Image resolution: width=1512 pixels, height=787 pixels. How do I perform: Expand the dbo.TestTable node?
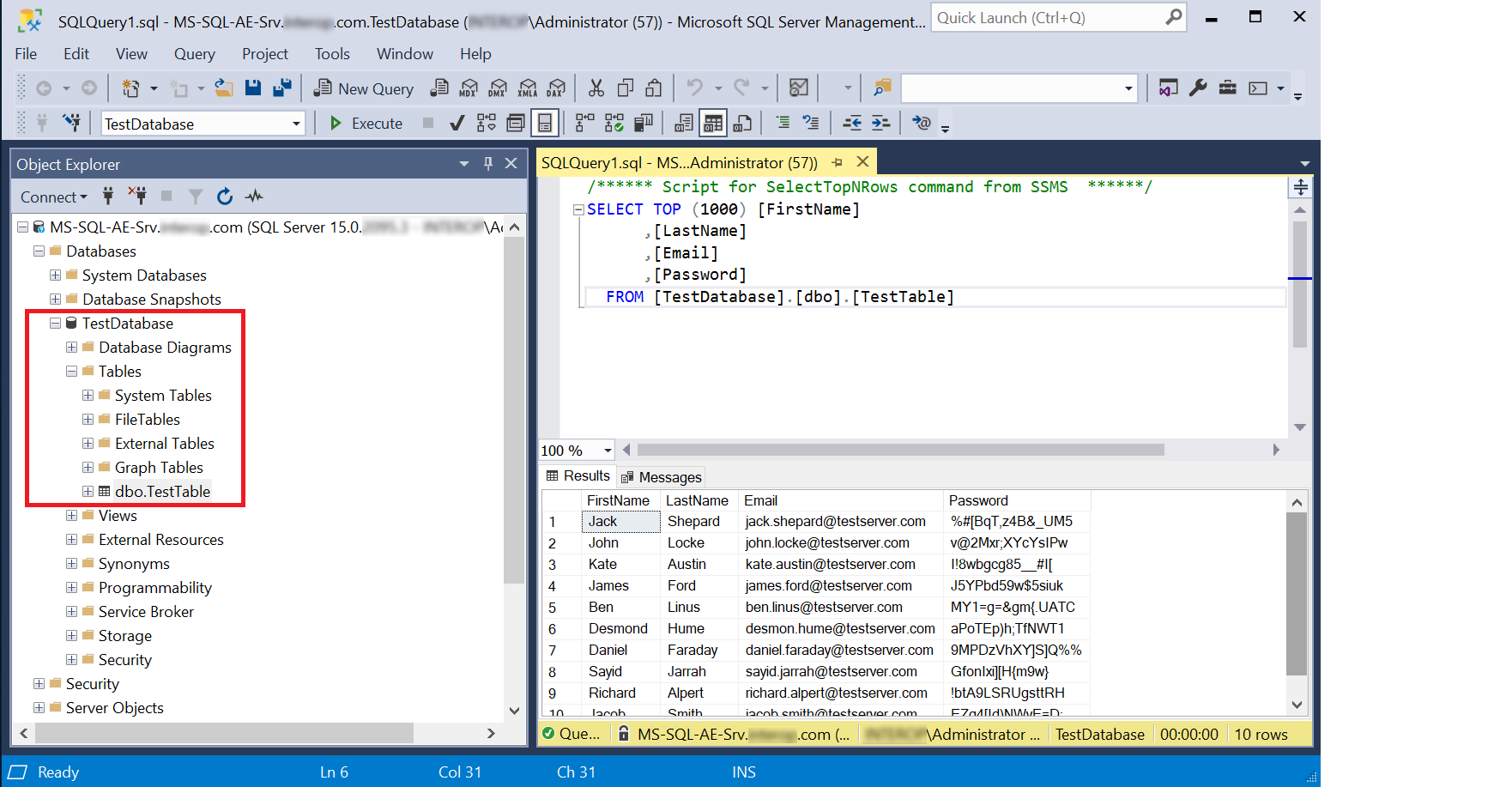click(x=88, y=492)
